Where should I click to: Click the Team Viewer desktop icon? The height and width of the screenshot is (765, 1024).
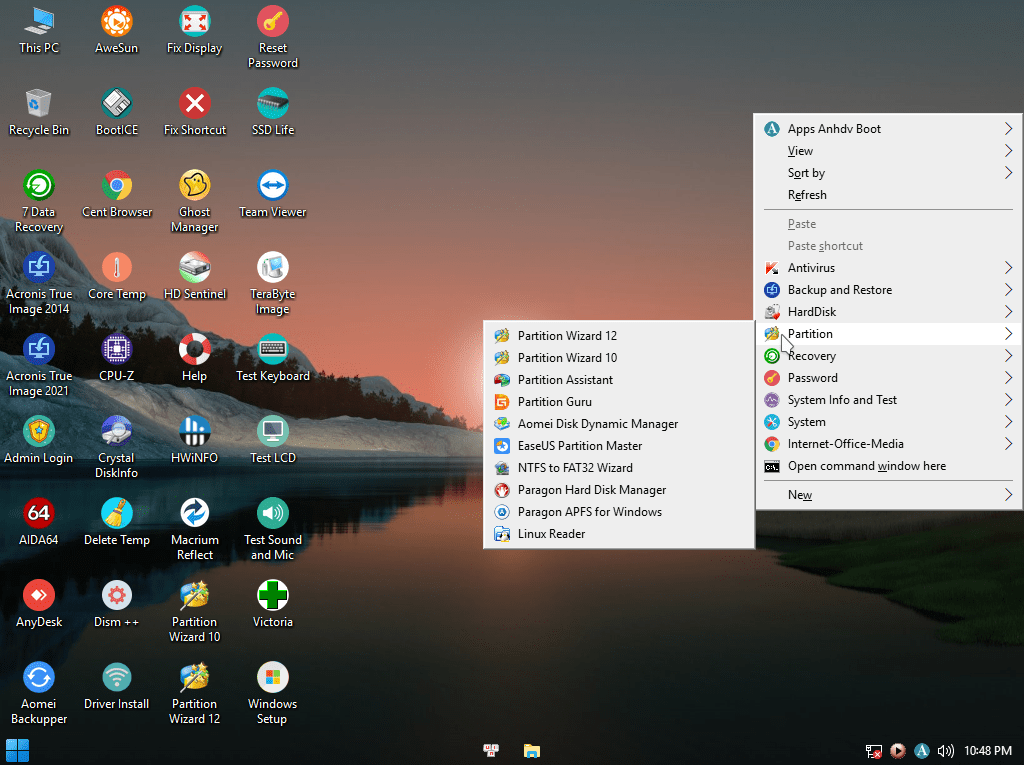[273, 194]
